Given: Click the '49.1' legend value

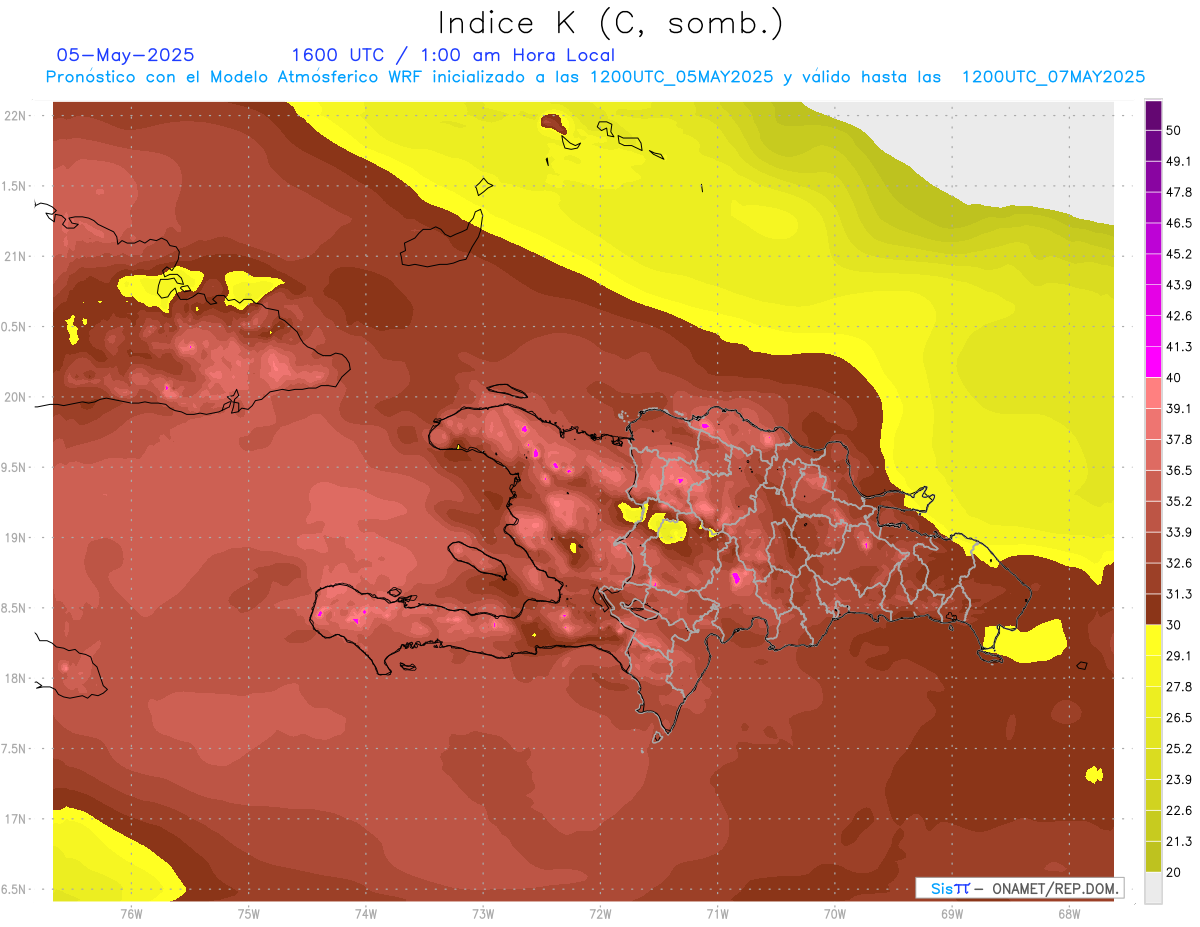Looking at the screenshot, I should coord(1178,162).
